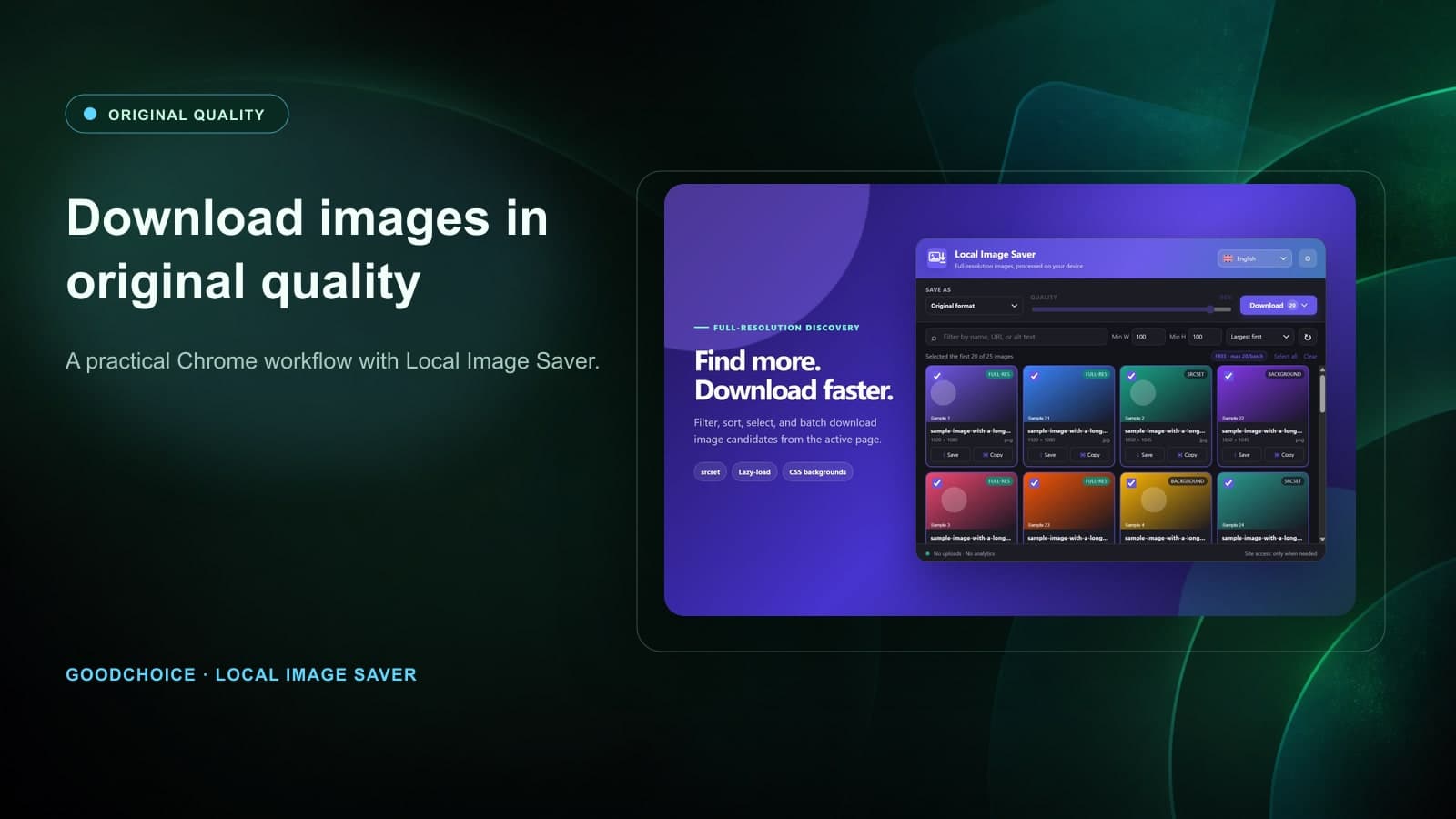Image resolution: width=1456 pixels, height=819 pixels.
Task: Click 'No uploads · No analytics' status text
Action: click(x=964, y=553)
